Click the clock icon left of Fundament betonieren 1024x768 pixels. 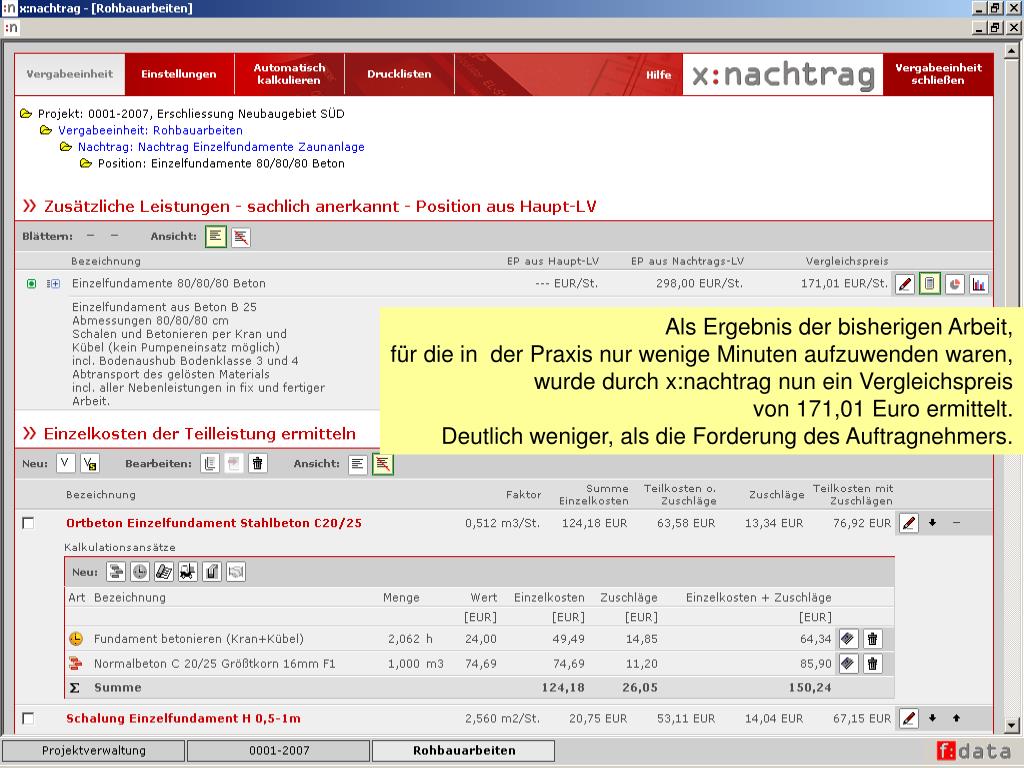tap(76, 639)
